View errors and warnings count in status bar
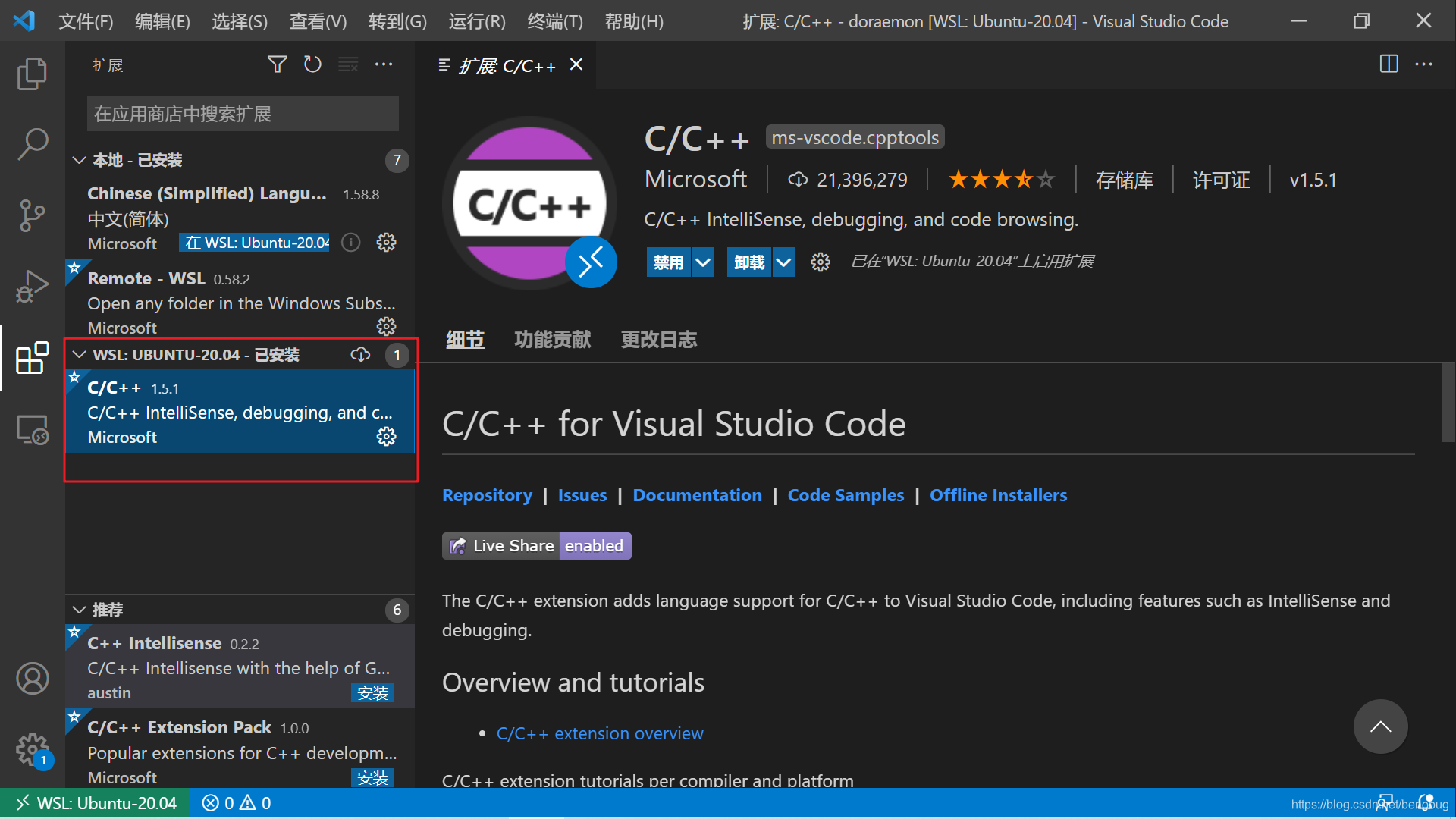1456x819 pixels. [237, 803]
